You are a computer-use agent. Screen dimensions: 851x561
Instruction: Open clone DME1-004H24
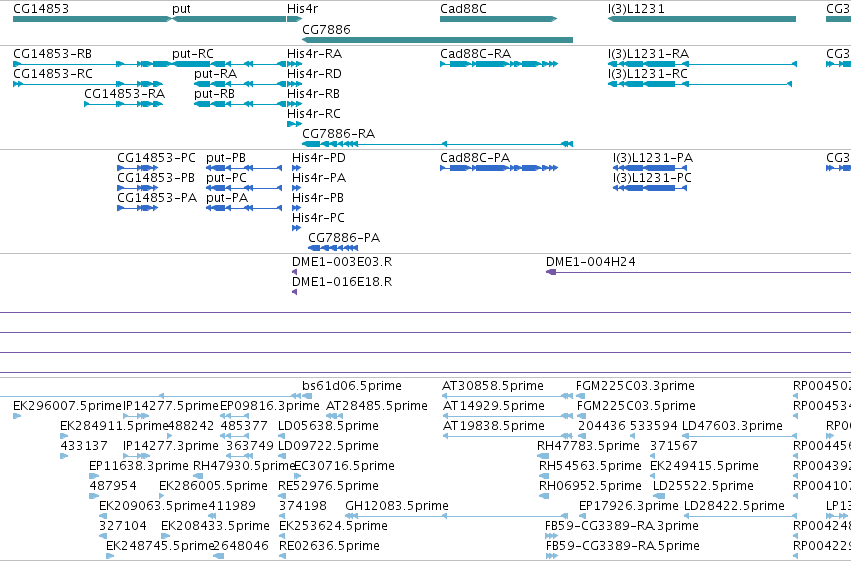(x=590, y=262)
